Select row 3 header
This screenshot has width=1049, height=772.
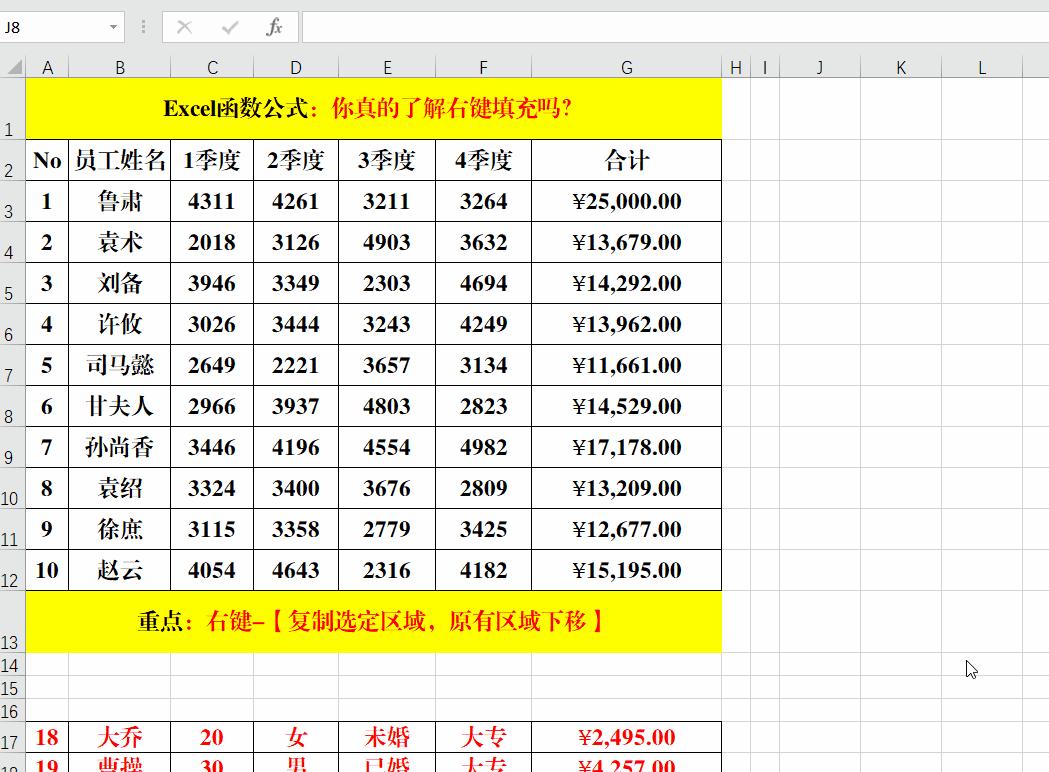(10, 201)
